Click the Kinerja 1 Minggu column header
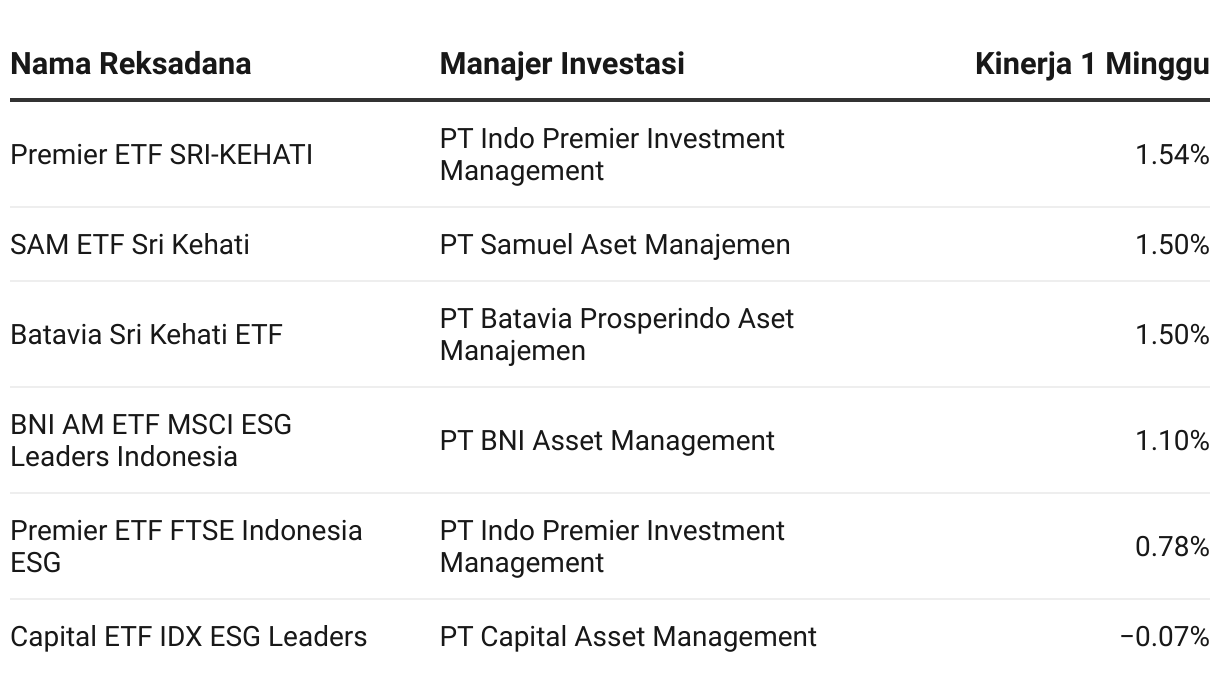This screenshot has height=682, width=1220. [x=1092, y=64]
